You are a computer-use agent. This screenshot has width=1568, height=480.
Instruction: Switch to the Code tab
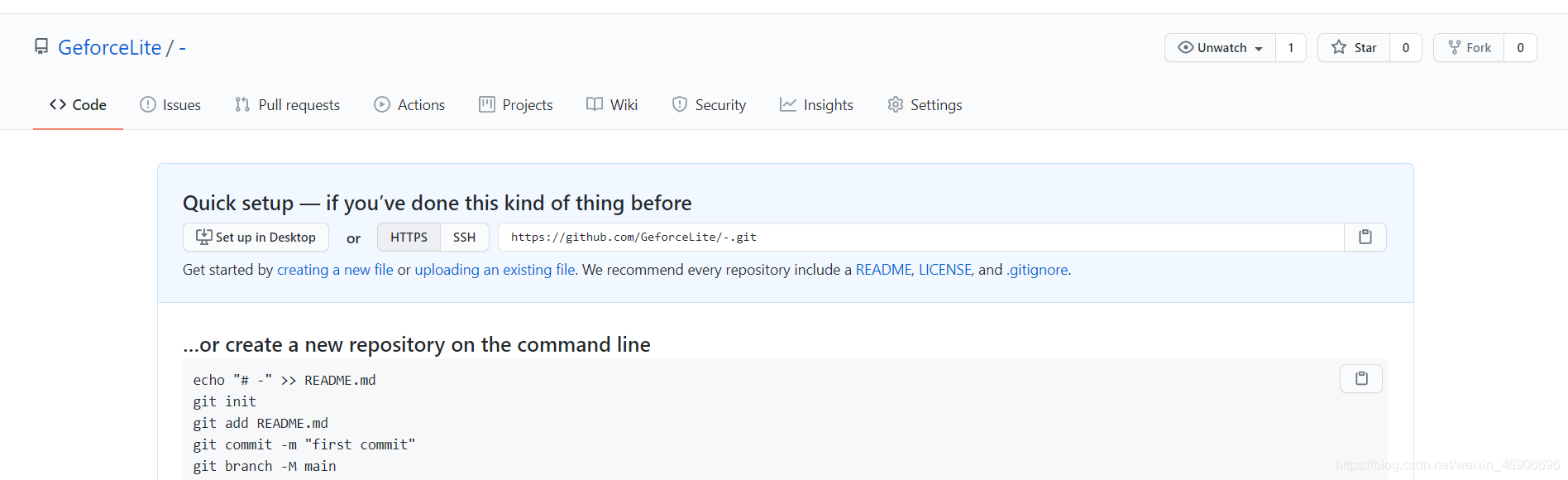tap(78, 104)
